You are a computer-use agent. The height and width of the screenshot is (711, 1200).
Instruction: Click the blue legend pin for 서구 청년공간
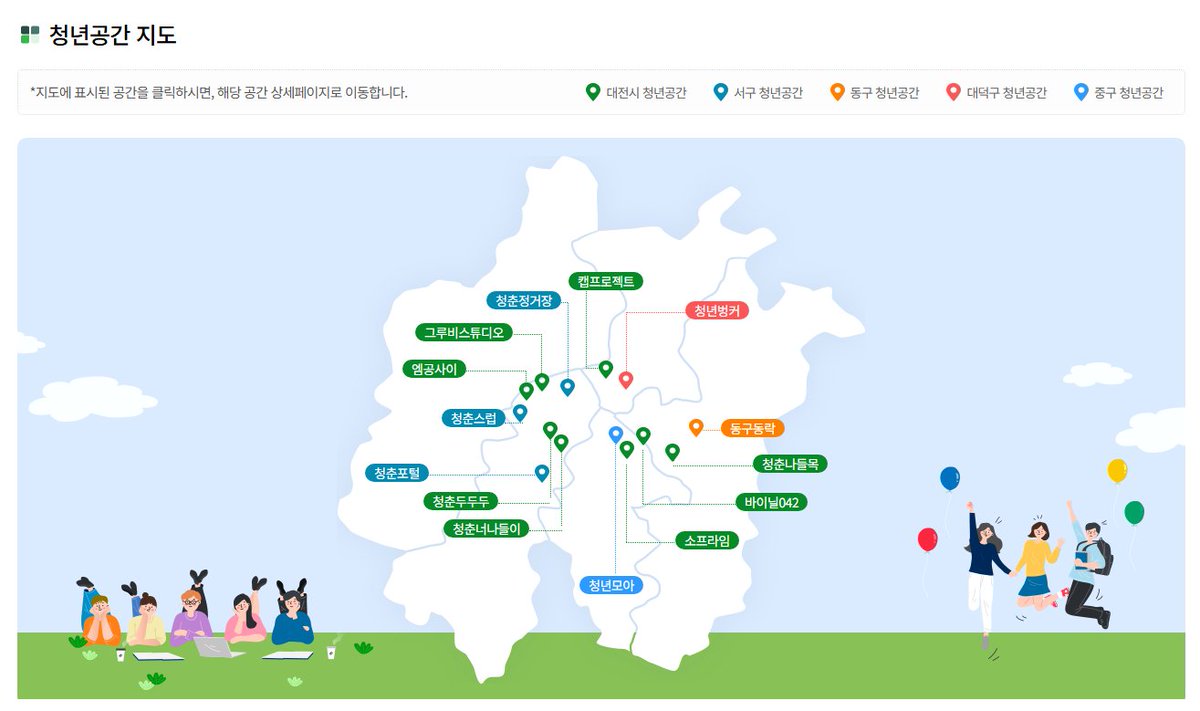(720, 92)
